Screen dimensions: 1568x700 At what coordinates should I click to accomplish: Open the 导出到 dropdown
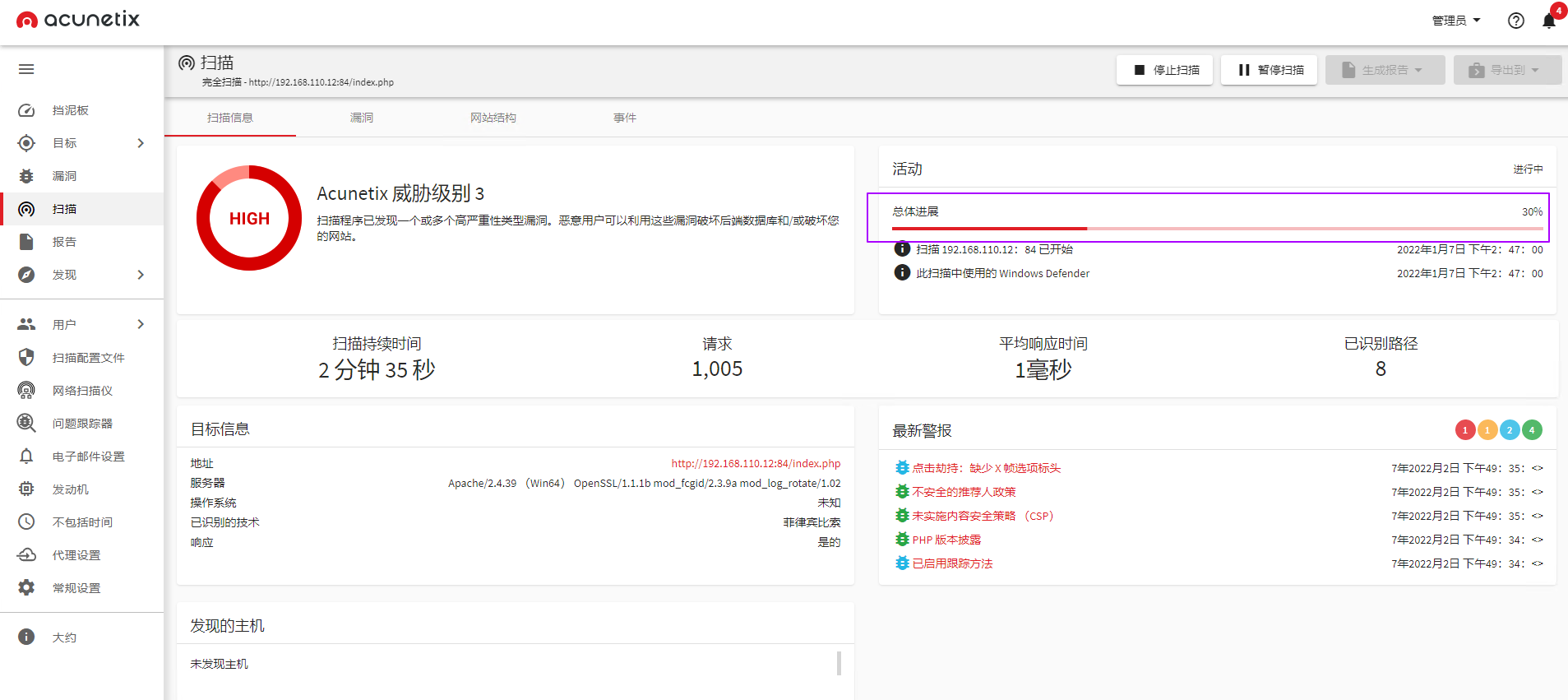pyautogui.click(x=1507, y=70)
